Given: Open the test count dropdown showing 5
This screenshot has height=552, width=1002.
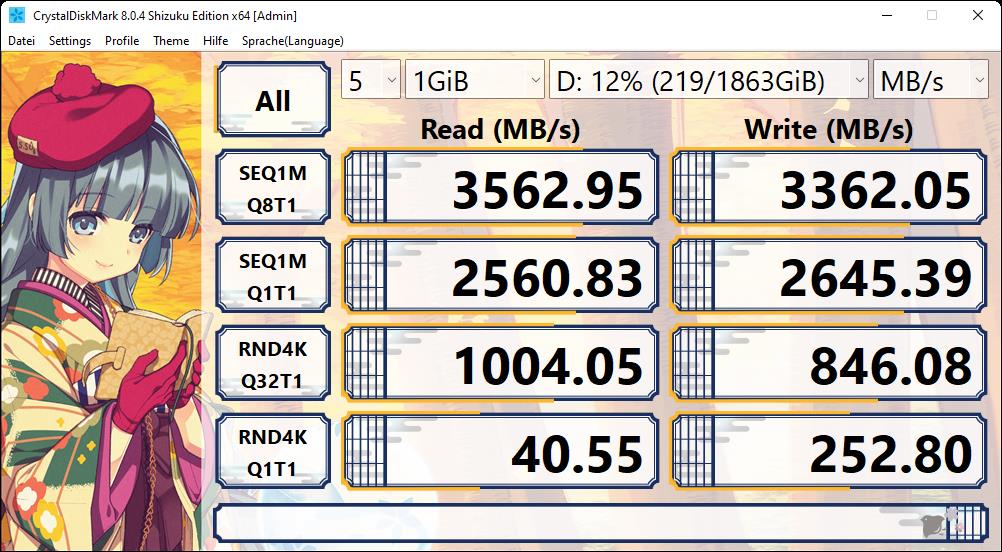Looking at the screenshot, I should [371, 81].
